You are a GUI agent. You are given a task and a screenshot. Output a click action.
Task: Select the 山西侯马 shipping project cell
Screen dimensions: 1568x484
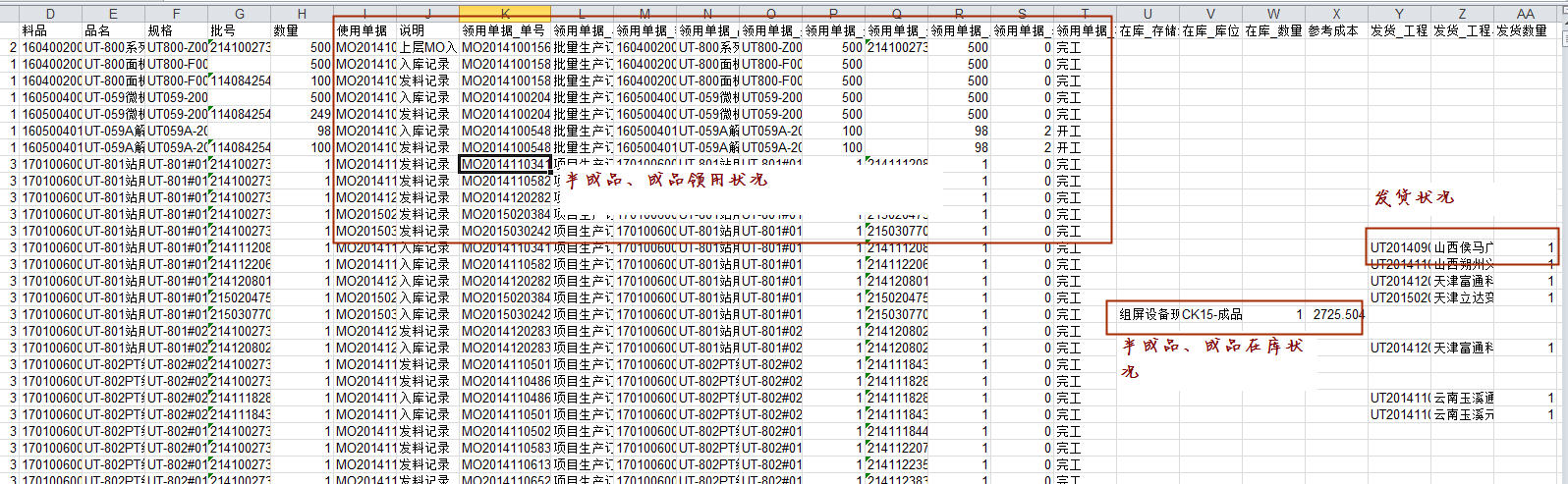pyautogui.click(x=1463, y=248)
